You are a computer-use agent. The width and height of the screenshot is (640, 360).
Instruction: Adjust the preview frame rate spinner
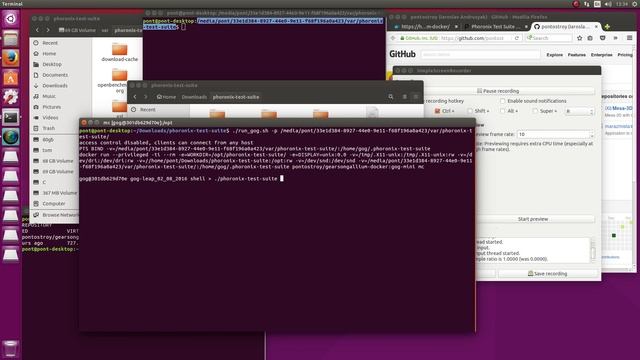click(x=556, y=134)
